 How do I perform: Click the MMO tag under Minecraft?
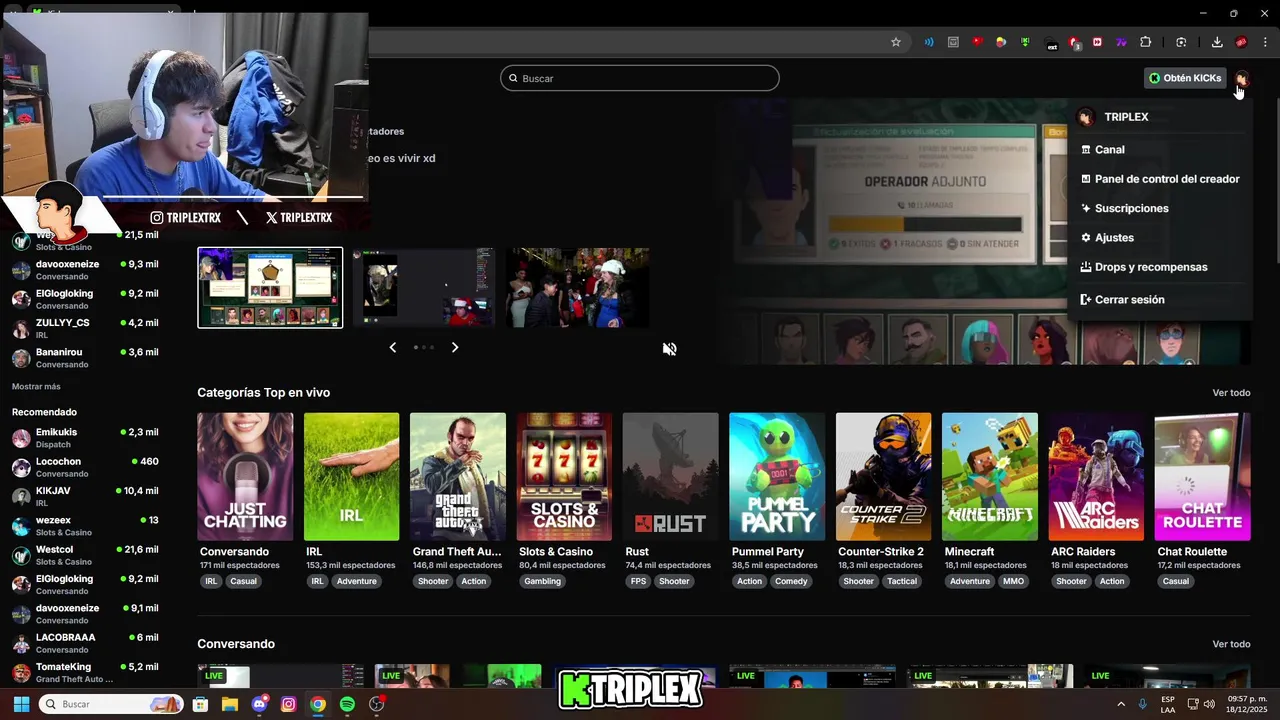[x=1013, y=581]
